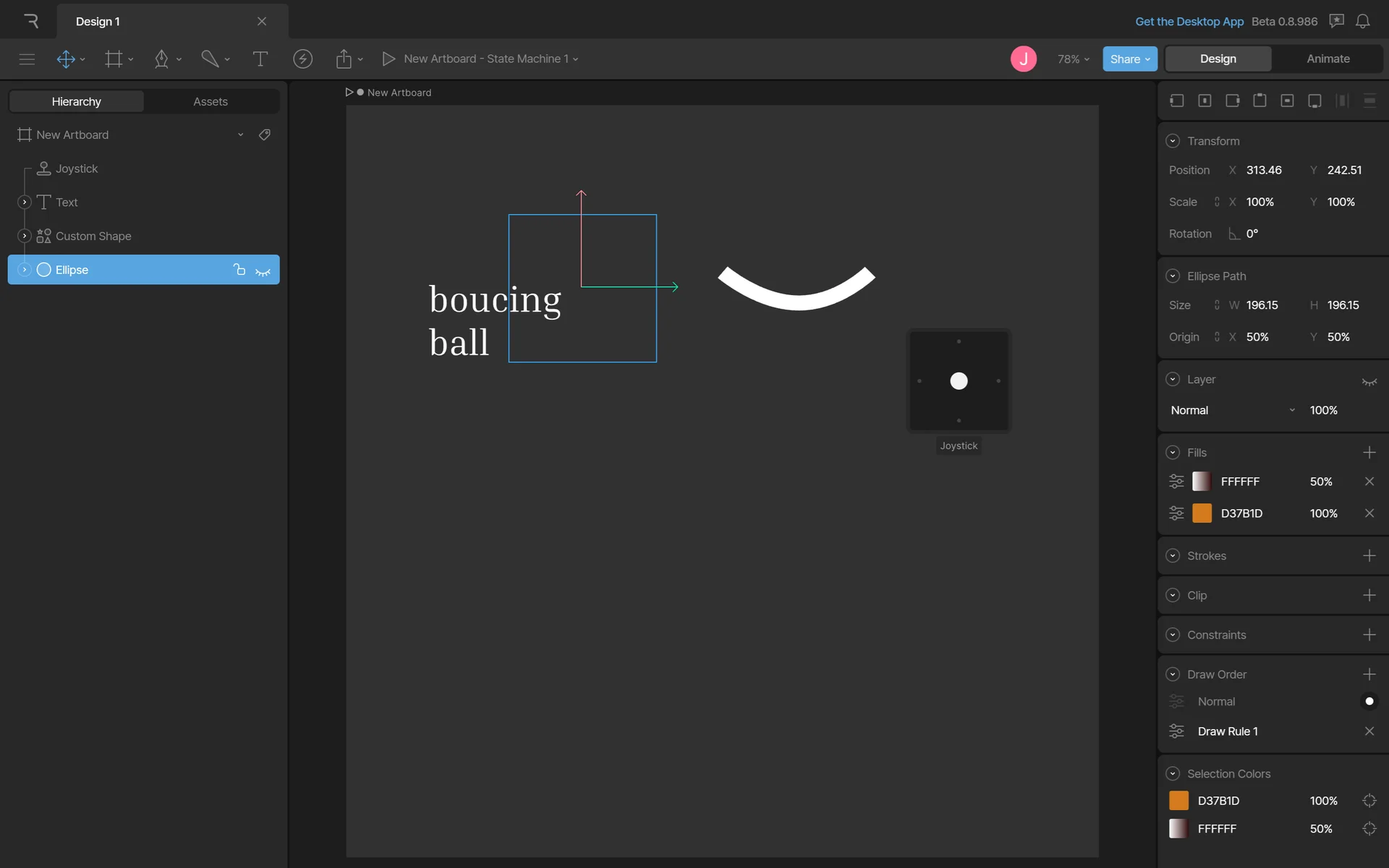Open the Normal blend mode dropdown
This screenshot has width=1389, height=868.
coord(1232,410)
